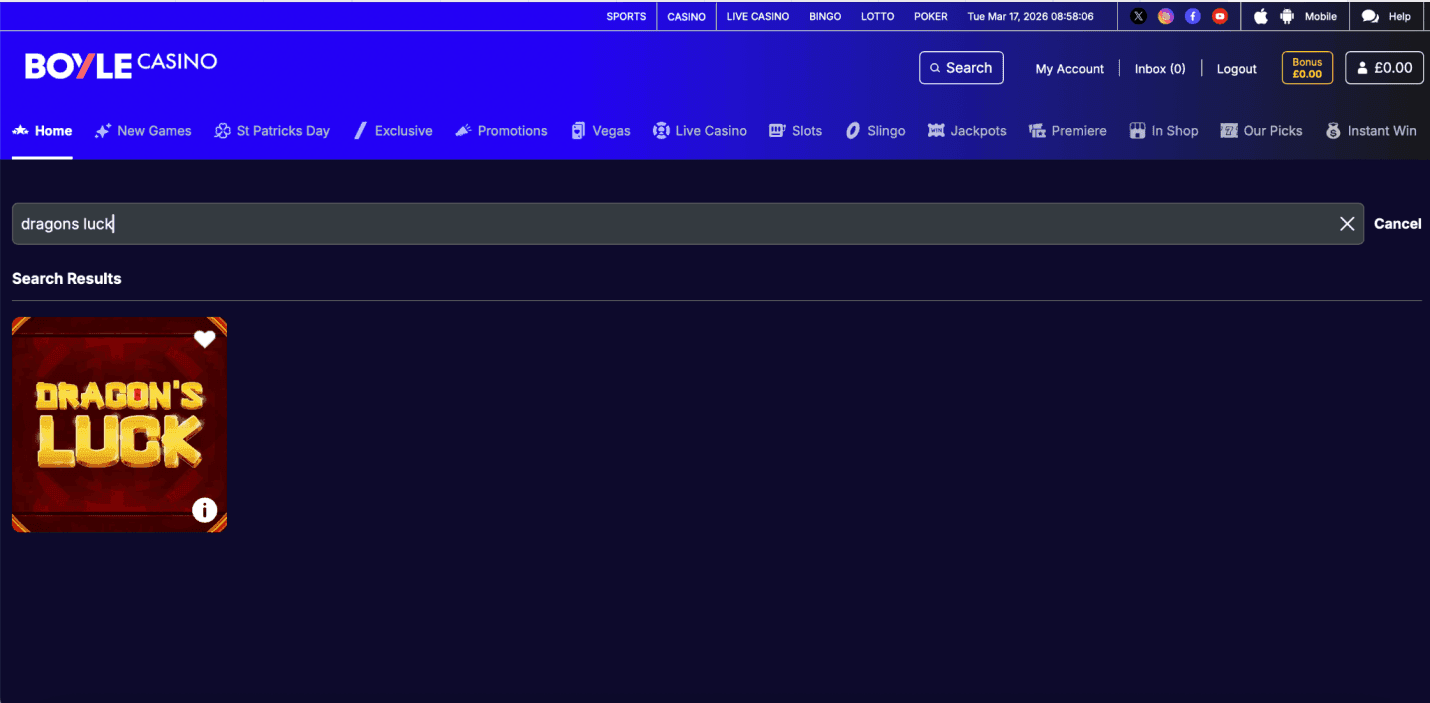The height and width of the screenshot is (703, 1430).
Task: Clear search text with X icon
Action: [x=1347, y=224]
